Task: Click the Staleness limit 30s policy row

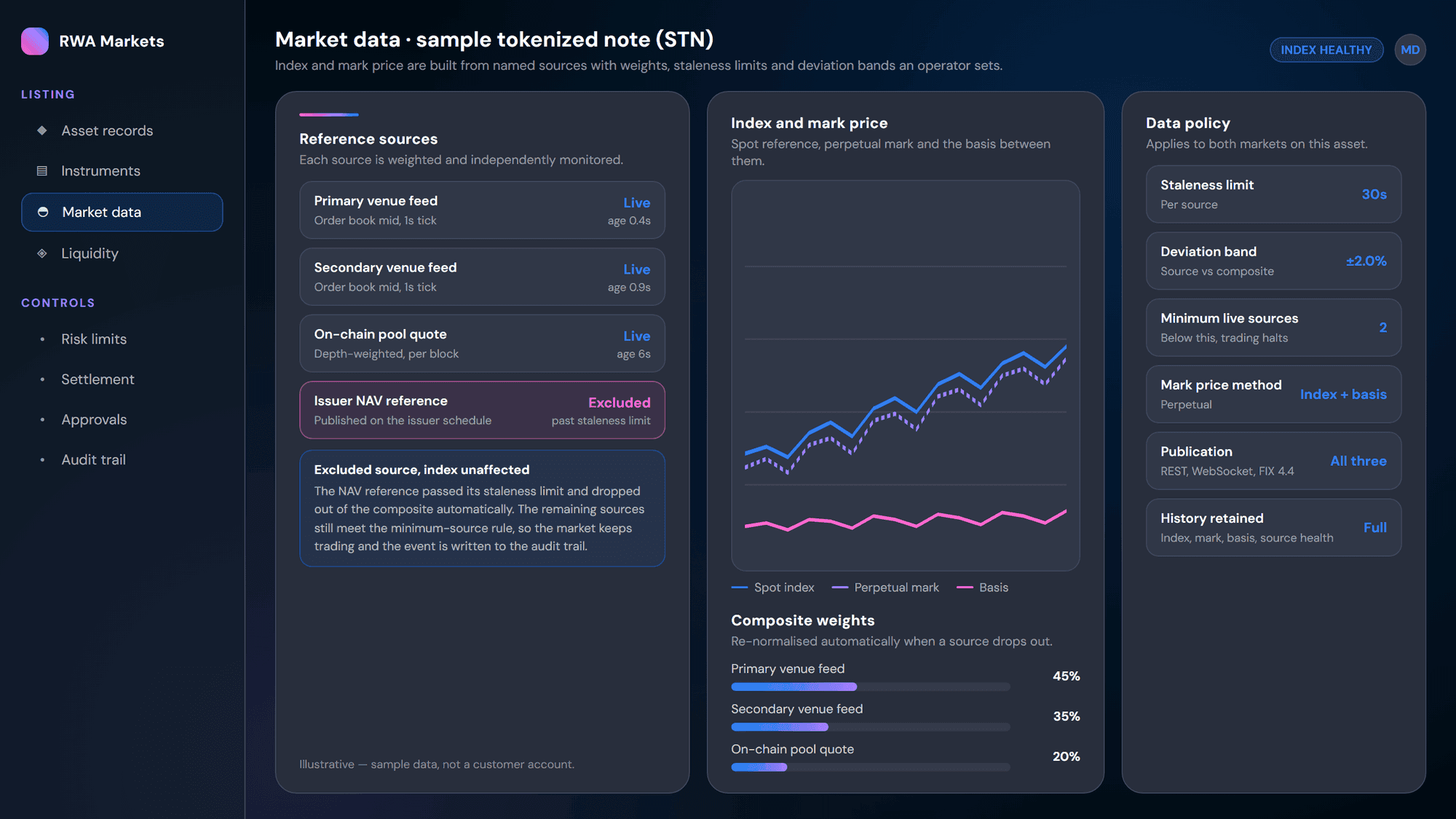Action: coord(1273,194)
